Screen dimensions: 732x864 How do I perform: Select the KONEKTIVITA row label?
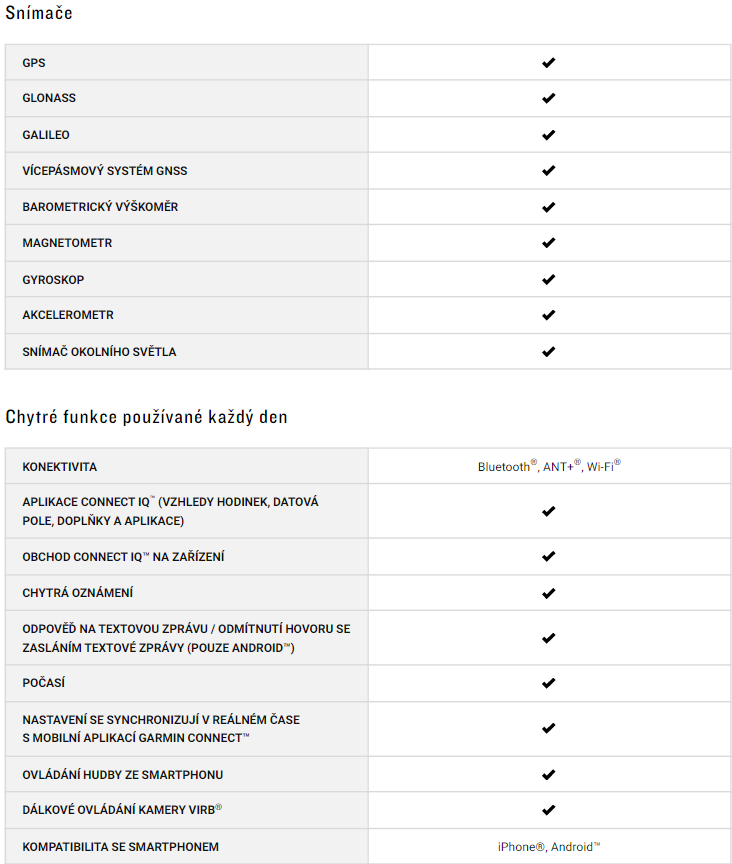pyautogui.click(x=60, y=467)
